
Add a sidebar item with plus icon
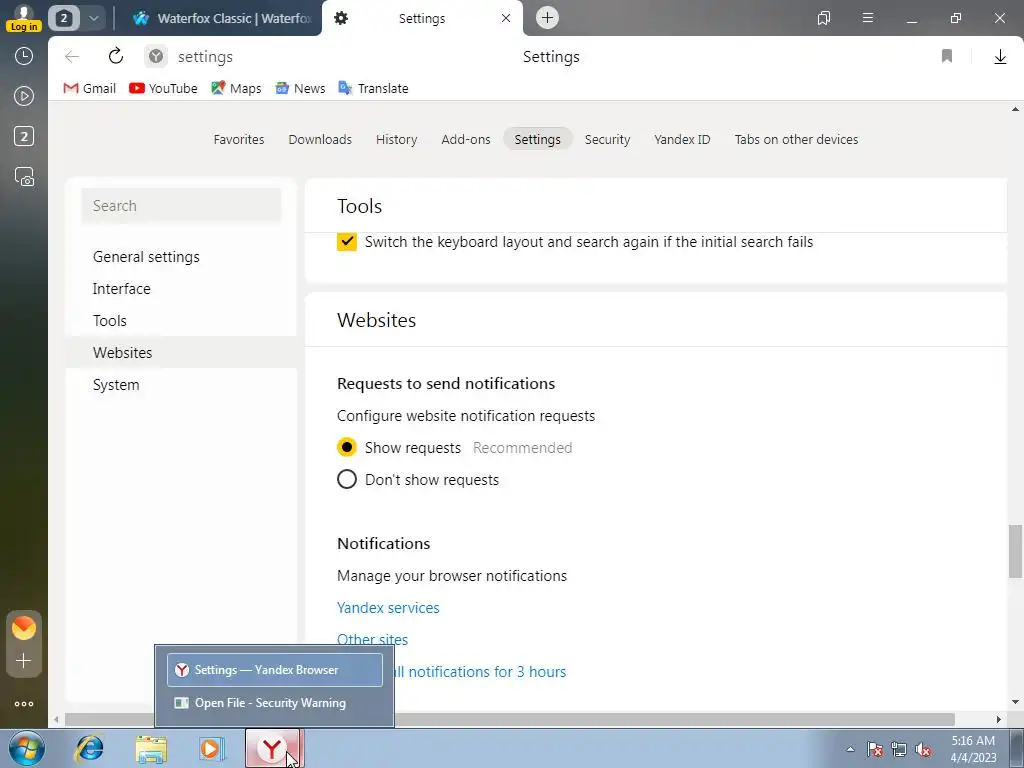(24, 660)
